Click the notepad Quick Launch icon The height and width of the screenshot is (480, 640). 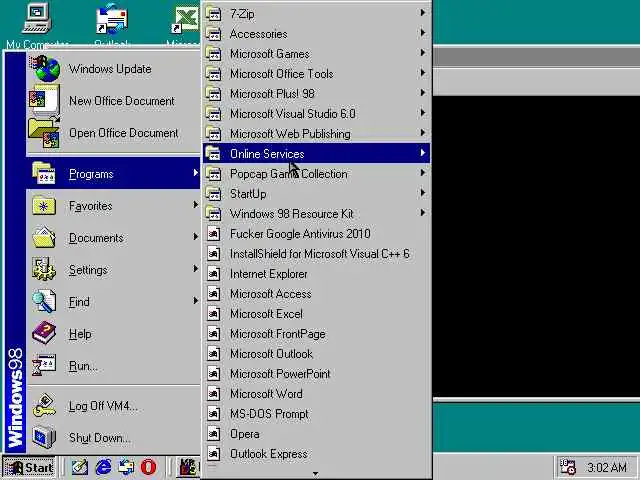click(x=80, y=467)
